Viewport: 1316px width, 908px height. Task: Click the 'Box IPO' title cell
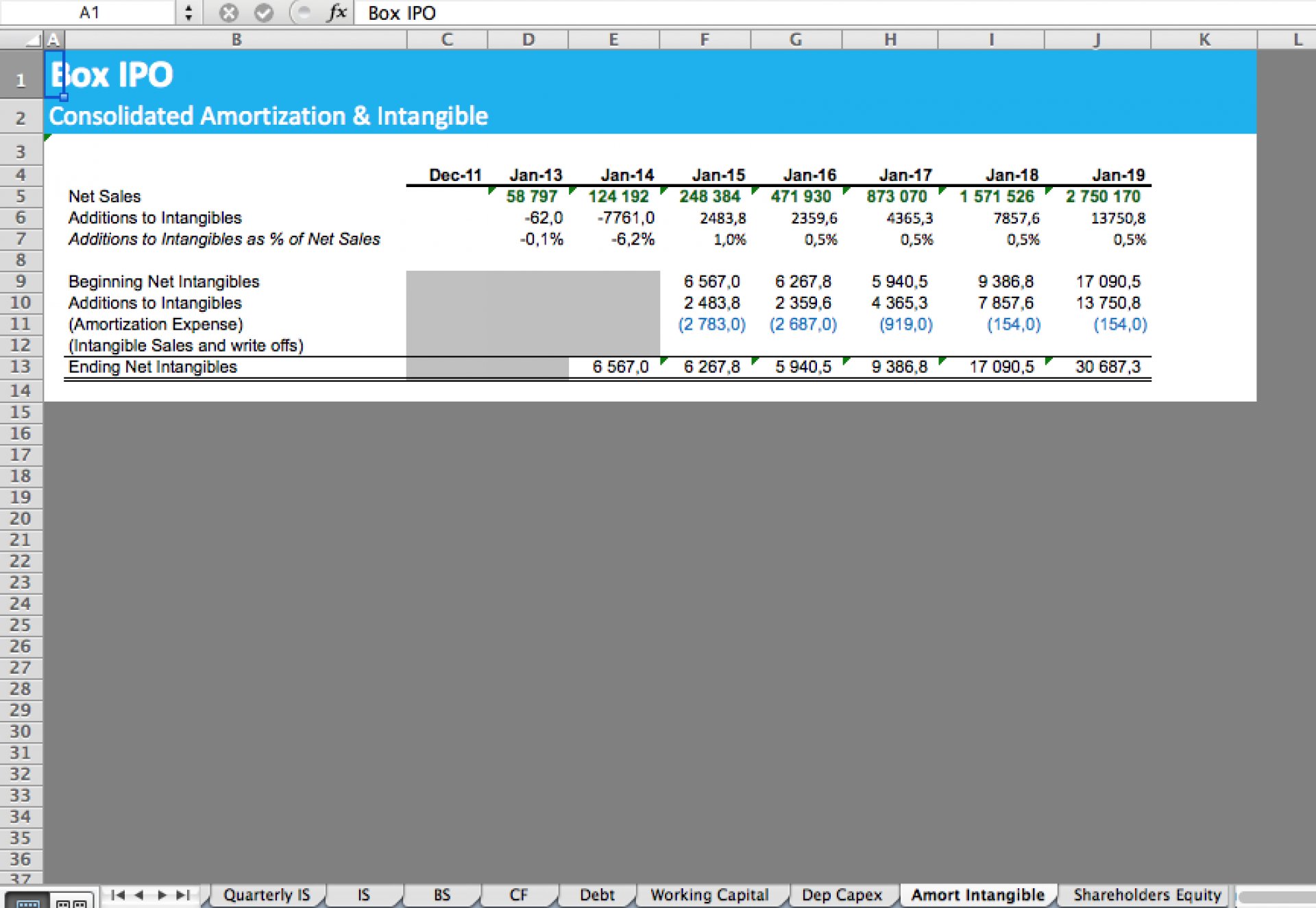112,75
